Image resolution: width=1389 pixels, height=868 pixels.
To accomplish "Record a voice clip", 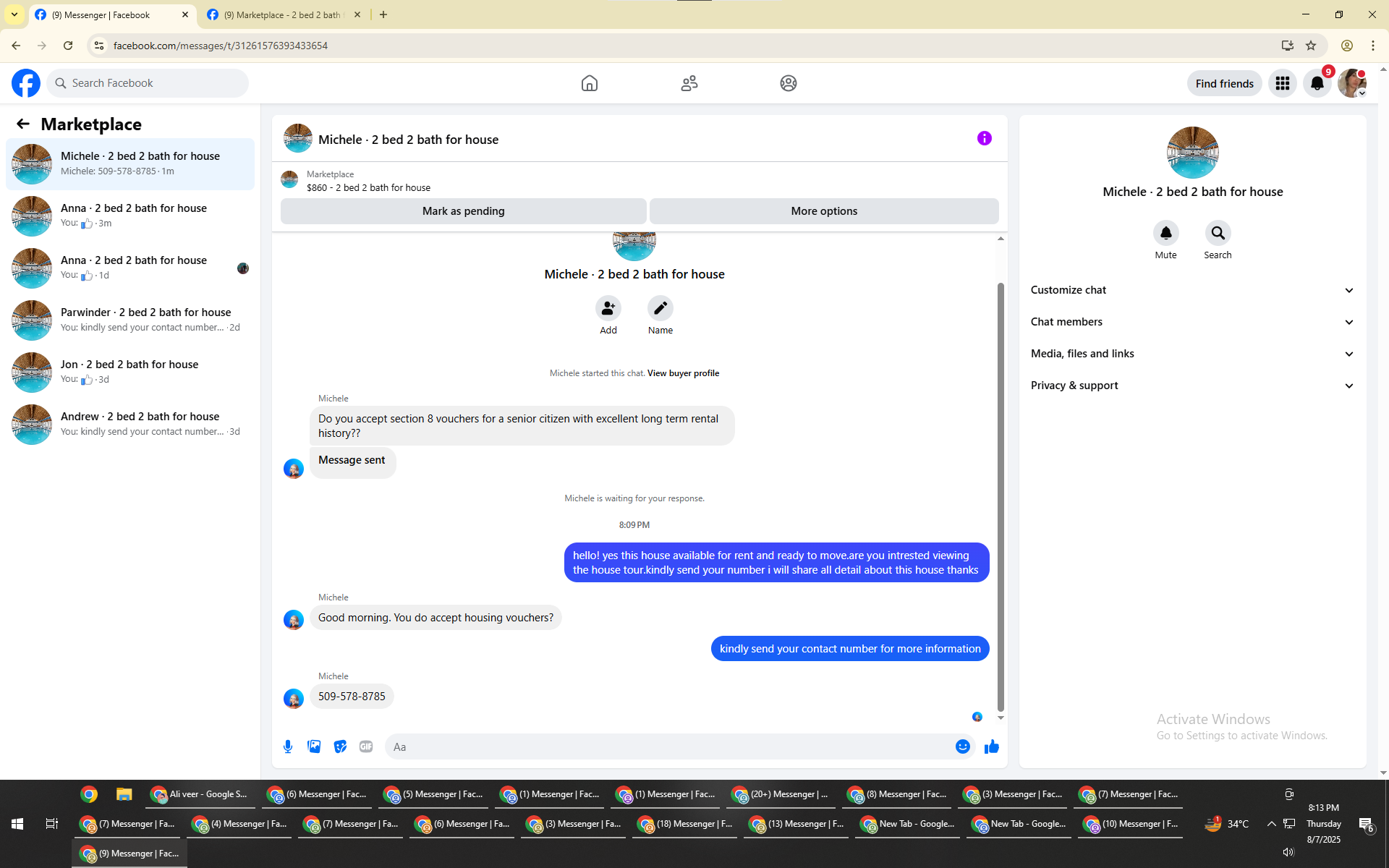I will tap(288, 746).
